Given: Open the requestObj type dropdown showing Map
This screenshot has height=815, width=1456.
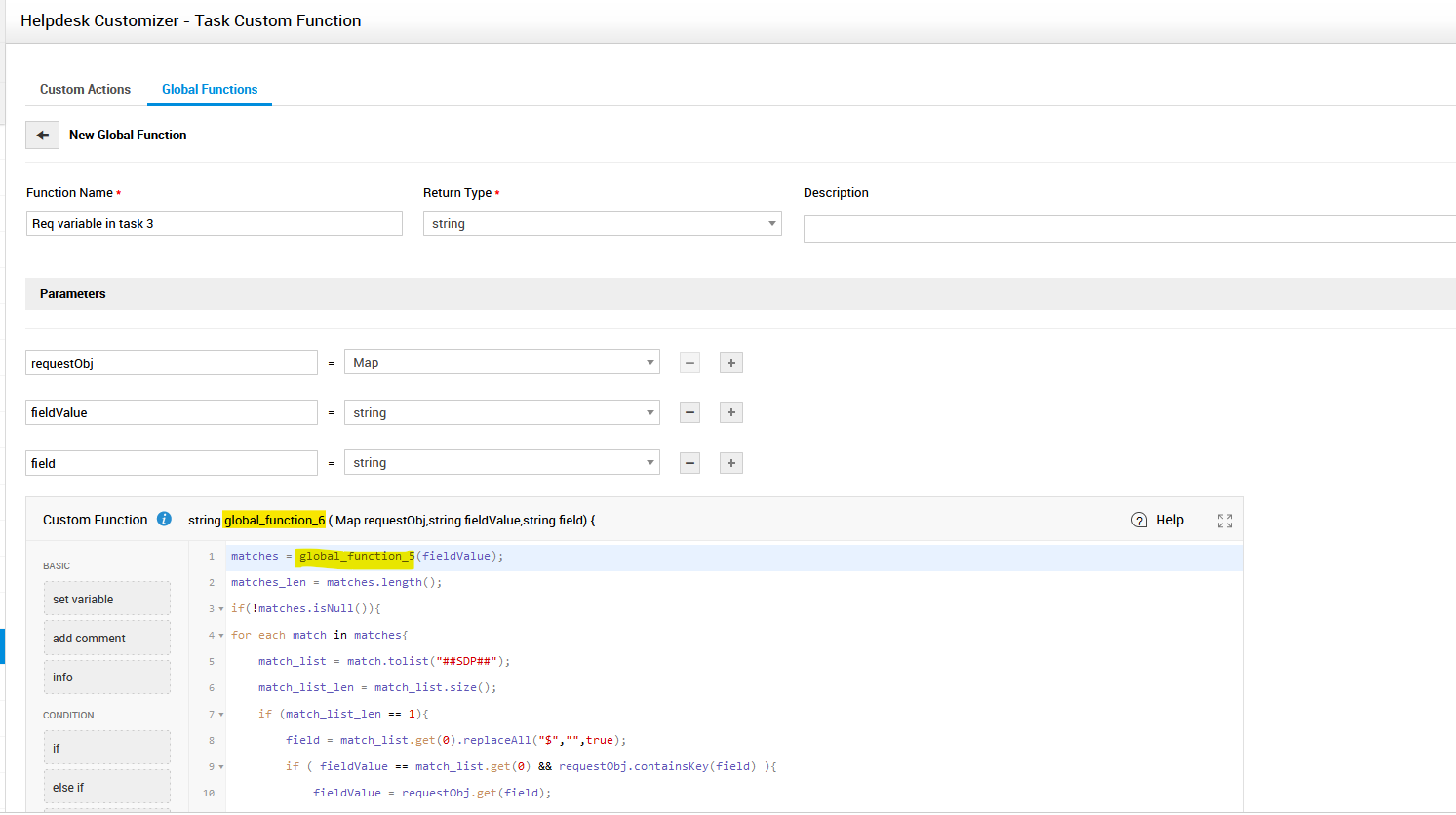Looking at the screenshot, I should pyautogui.click(x=501, y=363).
